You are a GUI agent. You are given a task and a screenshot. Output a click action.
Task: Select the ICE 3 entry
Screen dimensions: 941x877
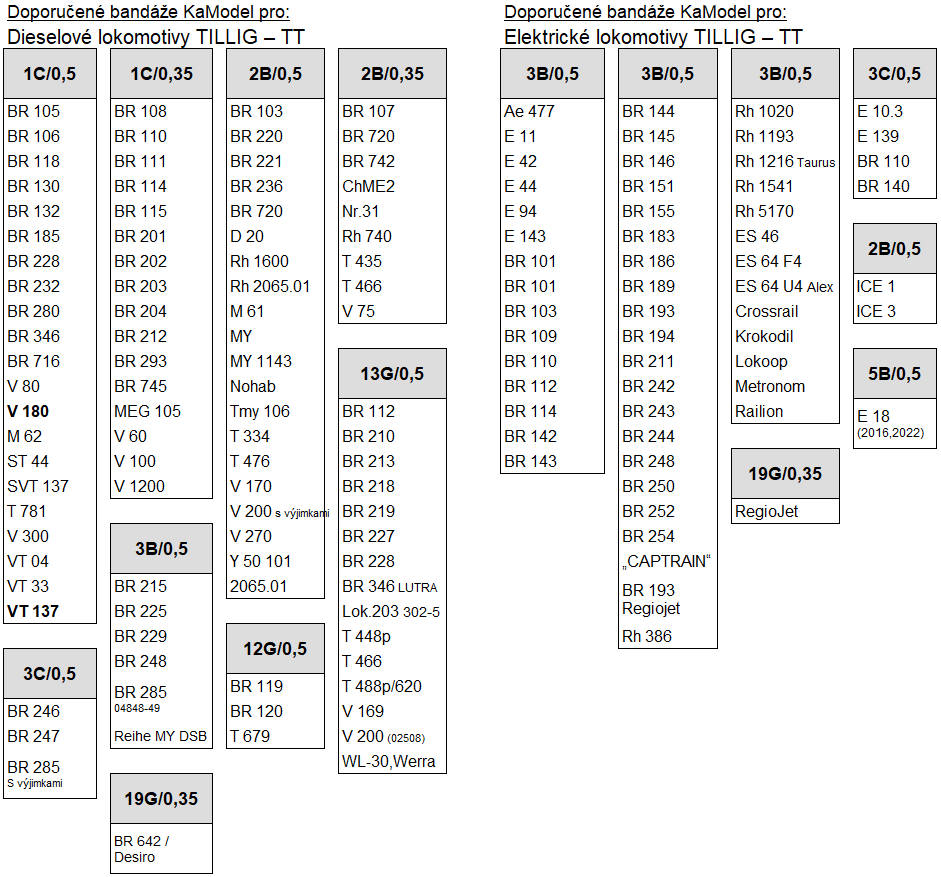[x=876, y=311]
